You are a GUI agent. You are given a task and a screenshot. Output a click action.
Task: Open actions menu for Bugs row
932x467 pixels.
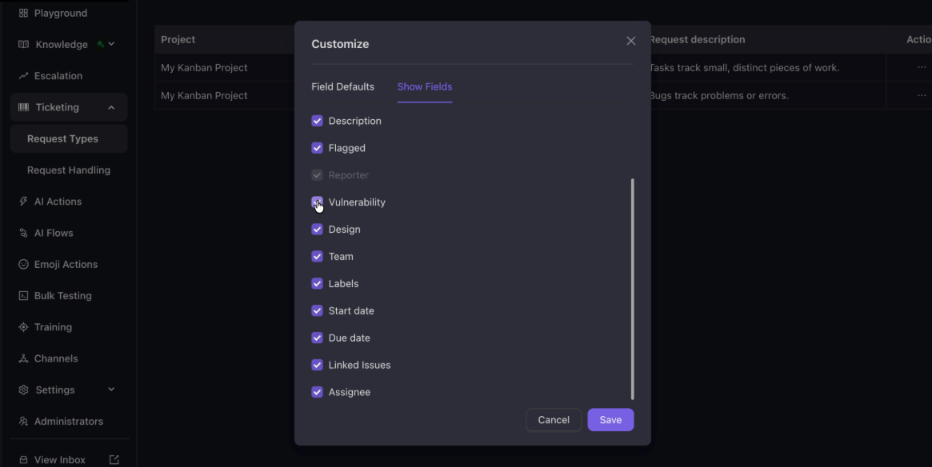pyautogui.click(x=921, y=95)
